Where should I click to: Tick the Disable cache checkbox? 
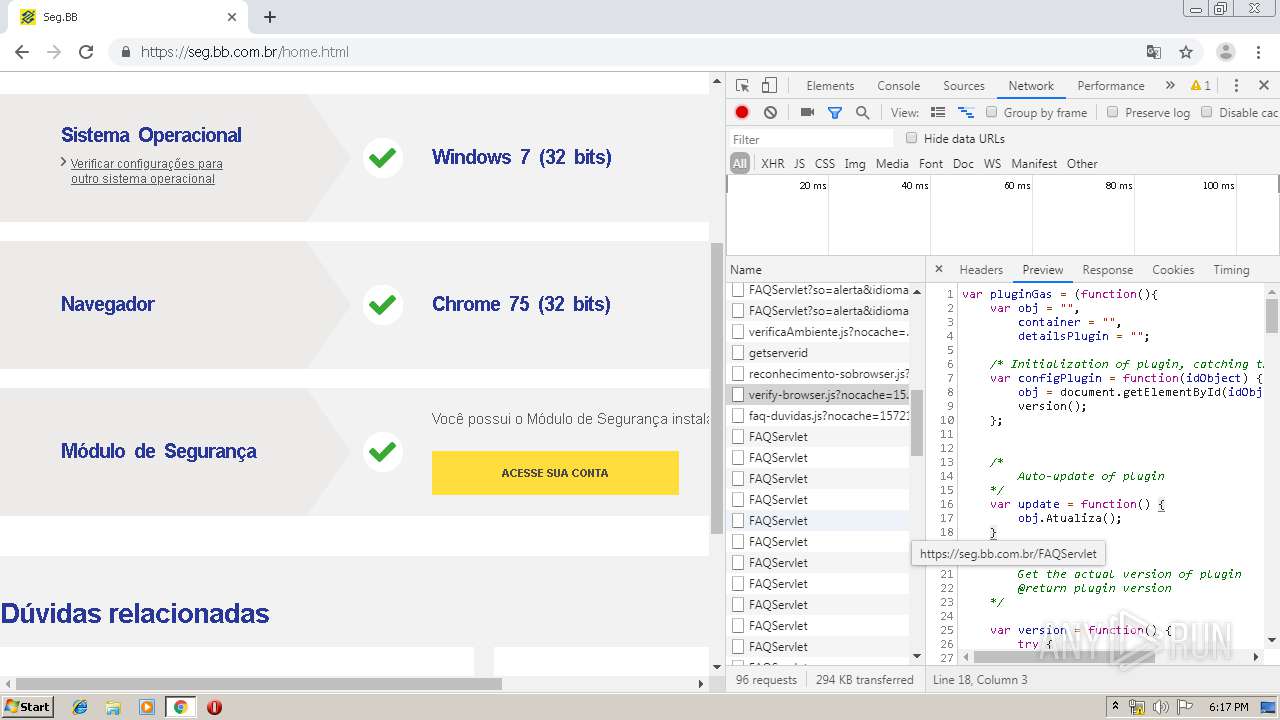click(1207, 112)
